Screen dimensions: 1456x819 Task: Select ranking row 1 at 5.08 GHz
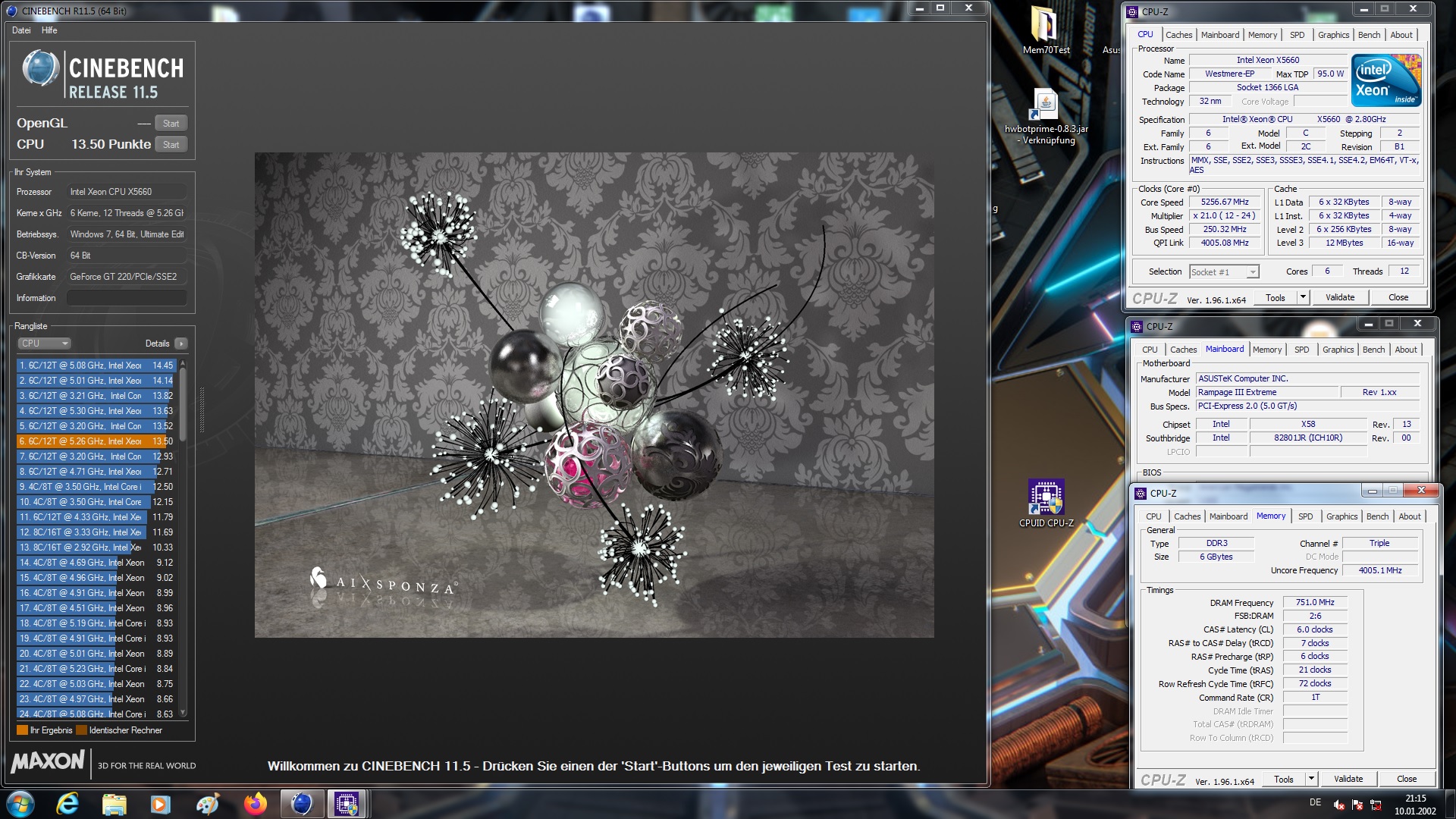(x=96, y=366)
